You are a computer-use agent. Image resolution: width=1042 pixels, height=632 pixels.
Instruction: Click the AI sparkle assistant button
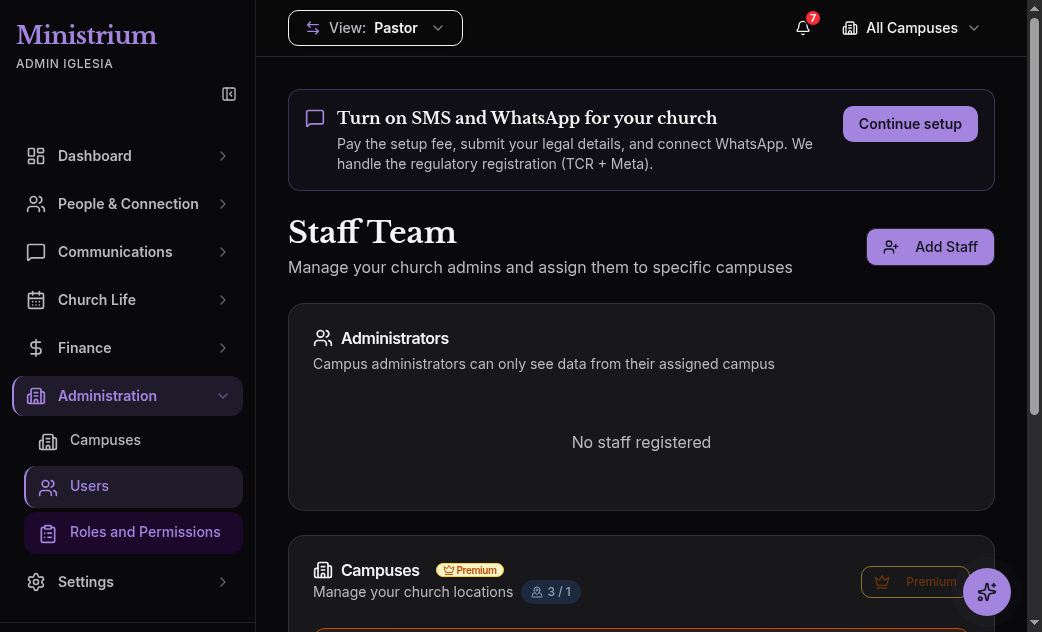(987, 591)
